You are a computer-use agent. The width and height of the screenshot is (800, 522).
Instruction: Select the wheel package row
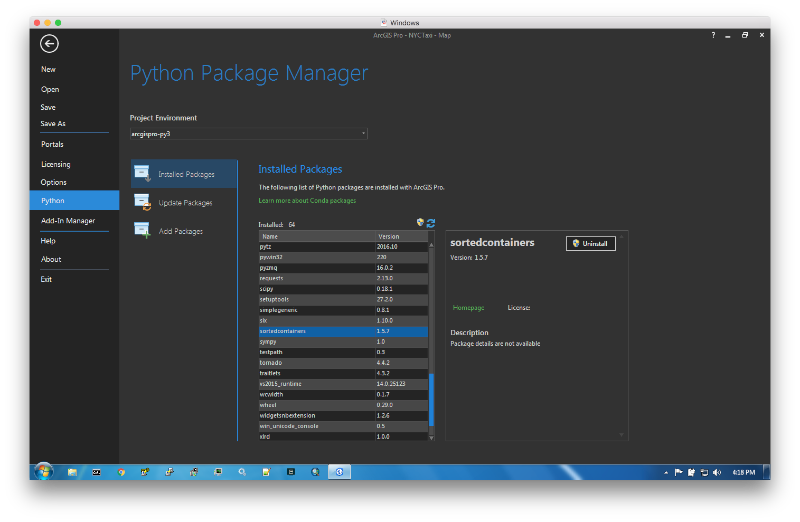pyautogui.click(x=343, y=405)
